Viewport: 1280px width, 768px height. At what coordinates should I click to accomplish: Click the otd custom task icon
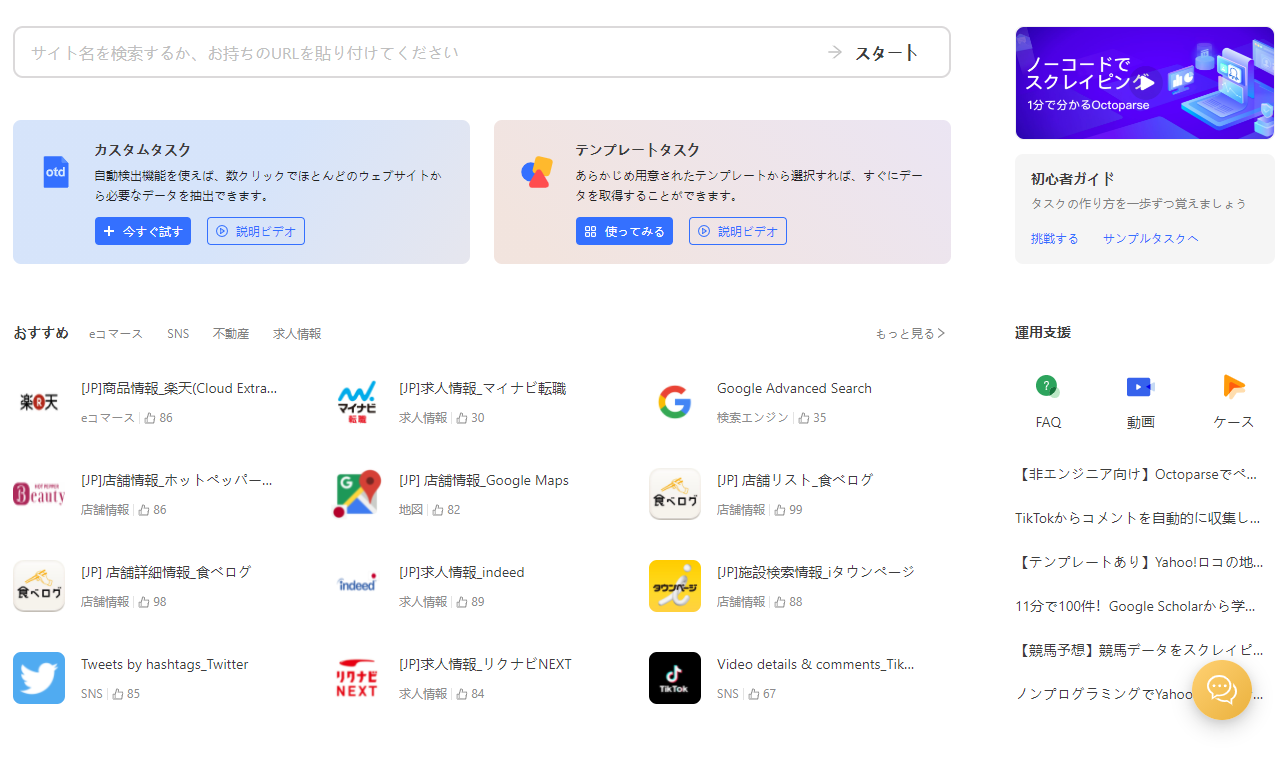point(56,172)
